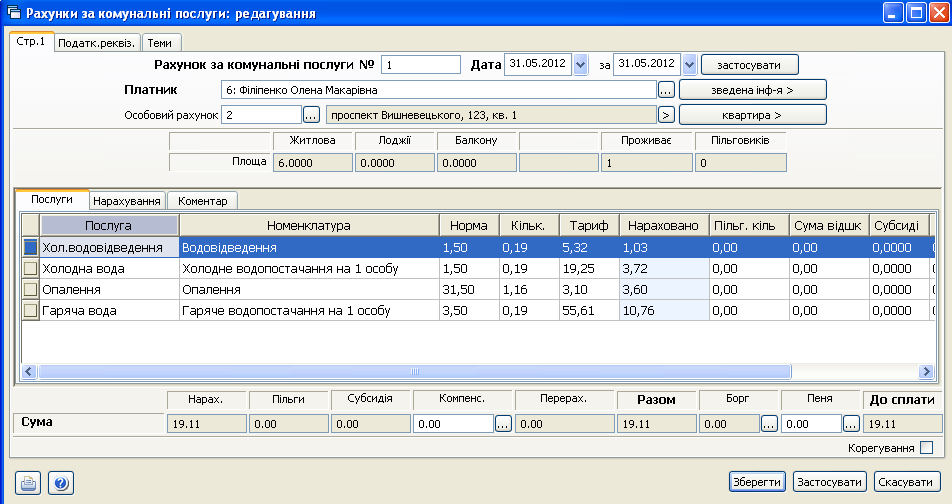Minimize the window
952x504 pixels.
tap(893, 13)
